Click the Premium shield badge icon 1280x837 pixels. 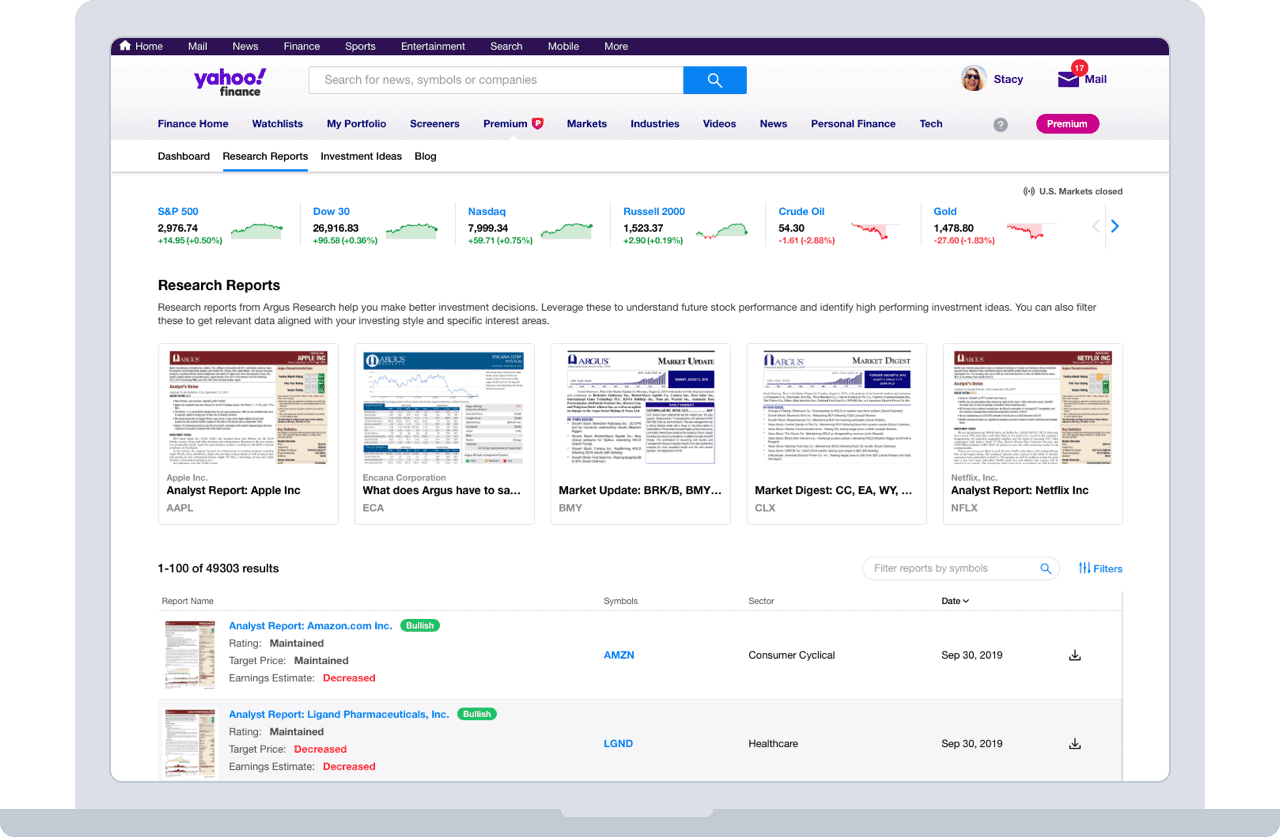click(x=537, y=124)
